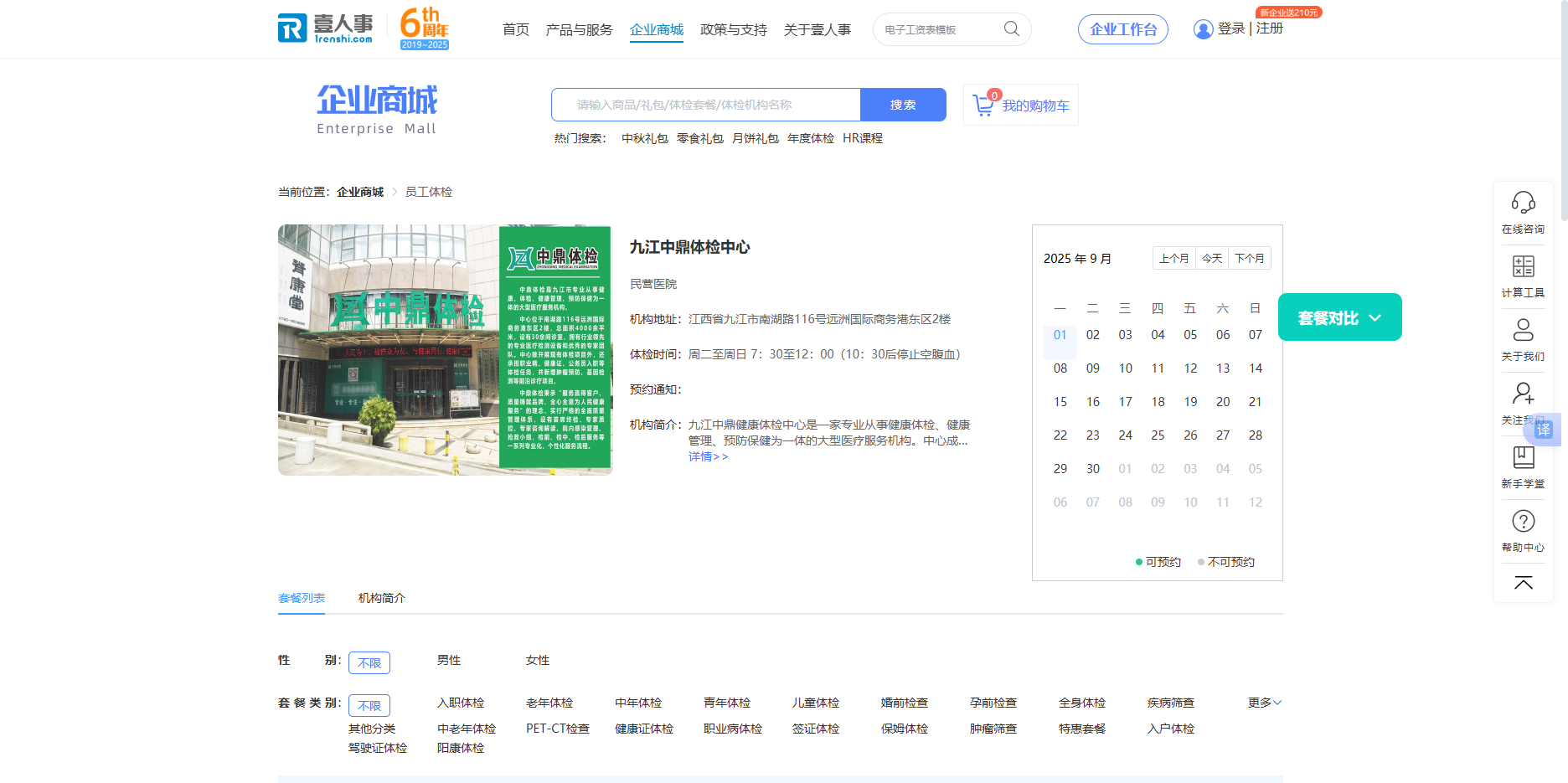Open 新手学堂 book icon
Viewport: 1568px width, 783px height.
click(1523, 457)
